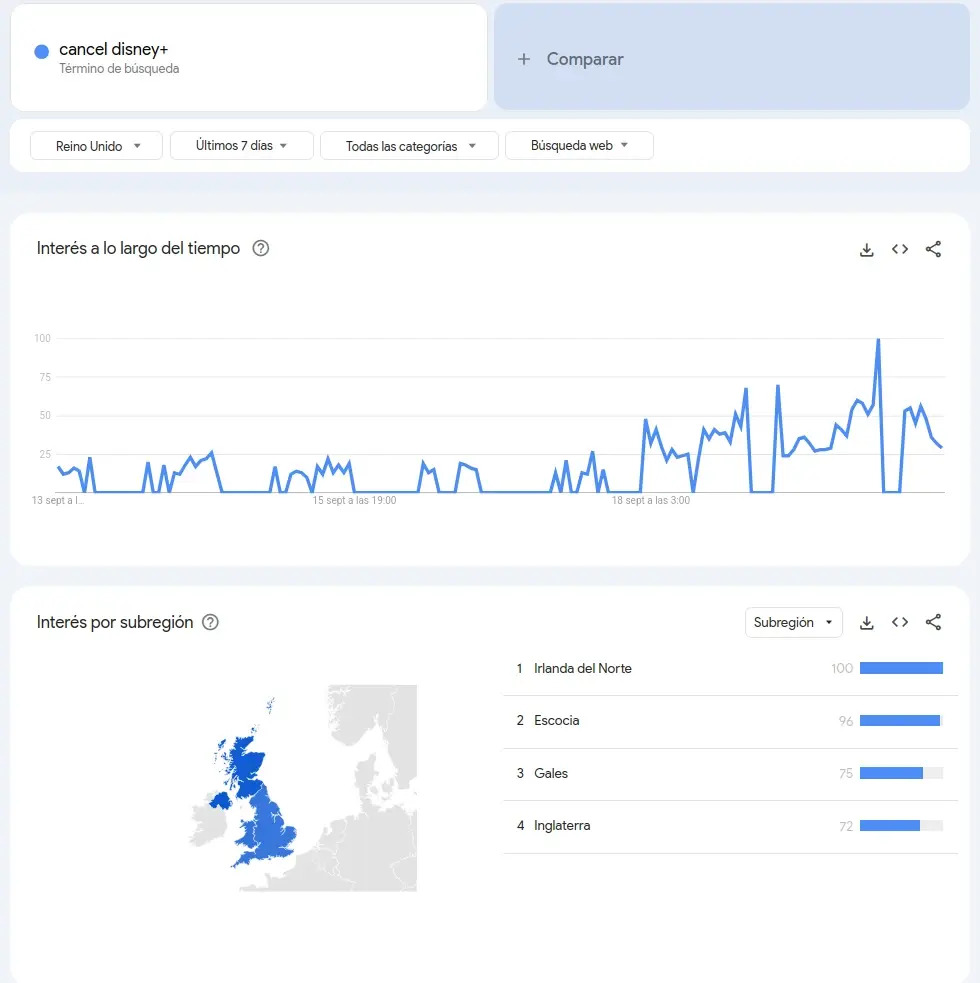Open help for 'Interés por subregión'
The image size is (980, 983).
point(210,622)
